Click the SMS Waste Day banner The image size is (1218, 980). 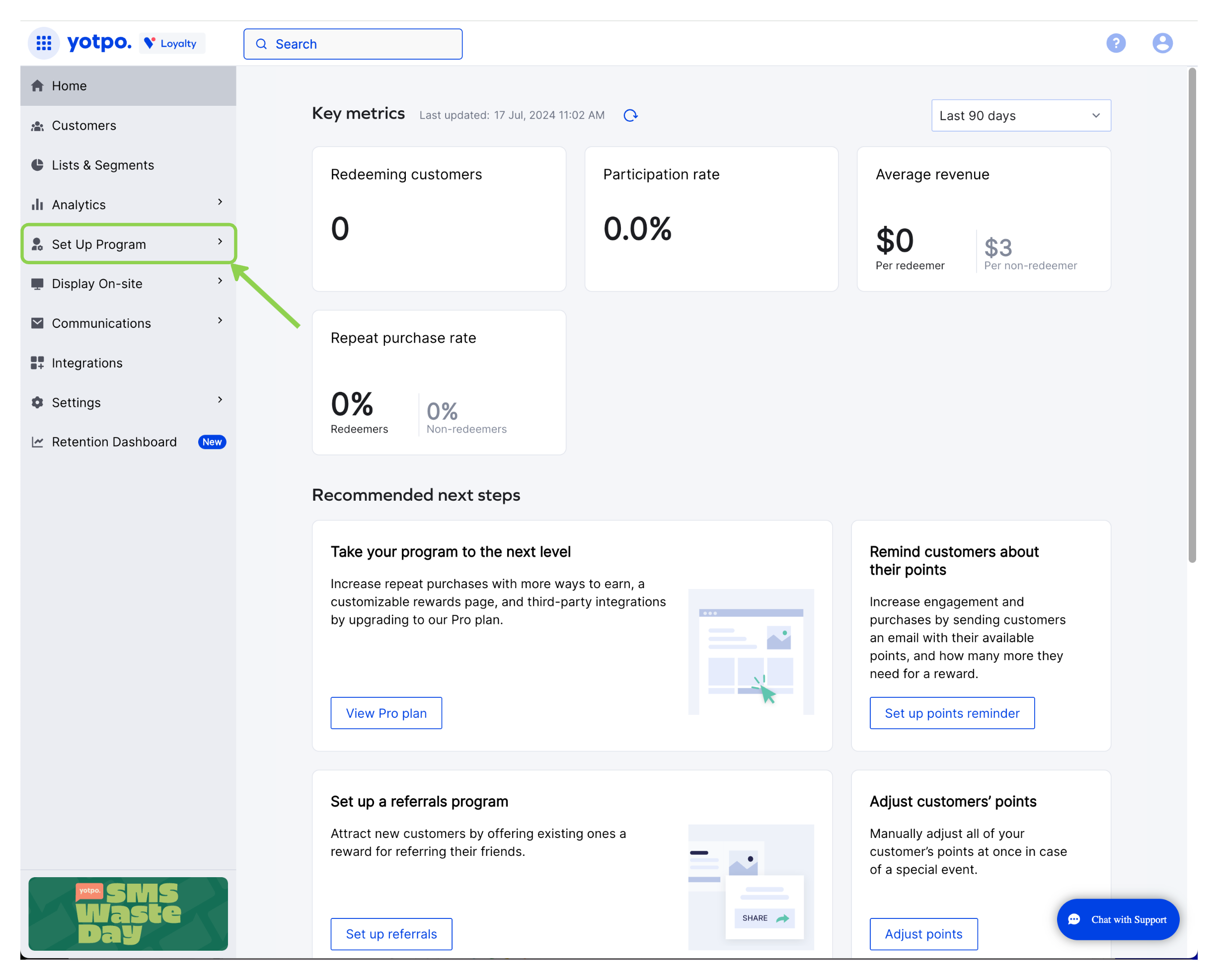click(x=128, y=913)
